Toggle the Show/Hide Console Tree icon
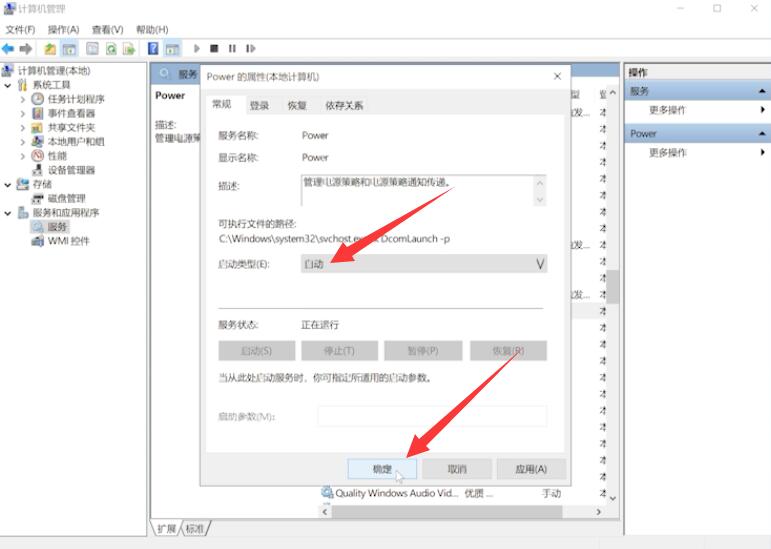771x549 pixels. click(69, 49)
